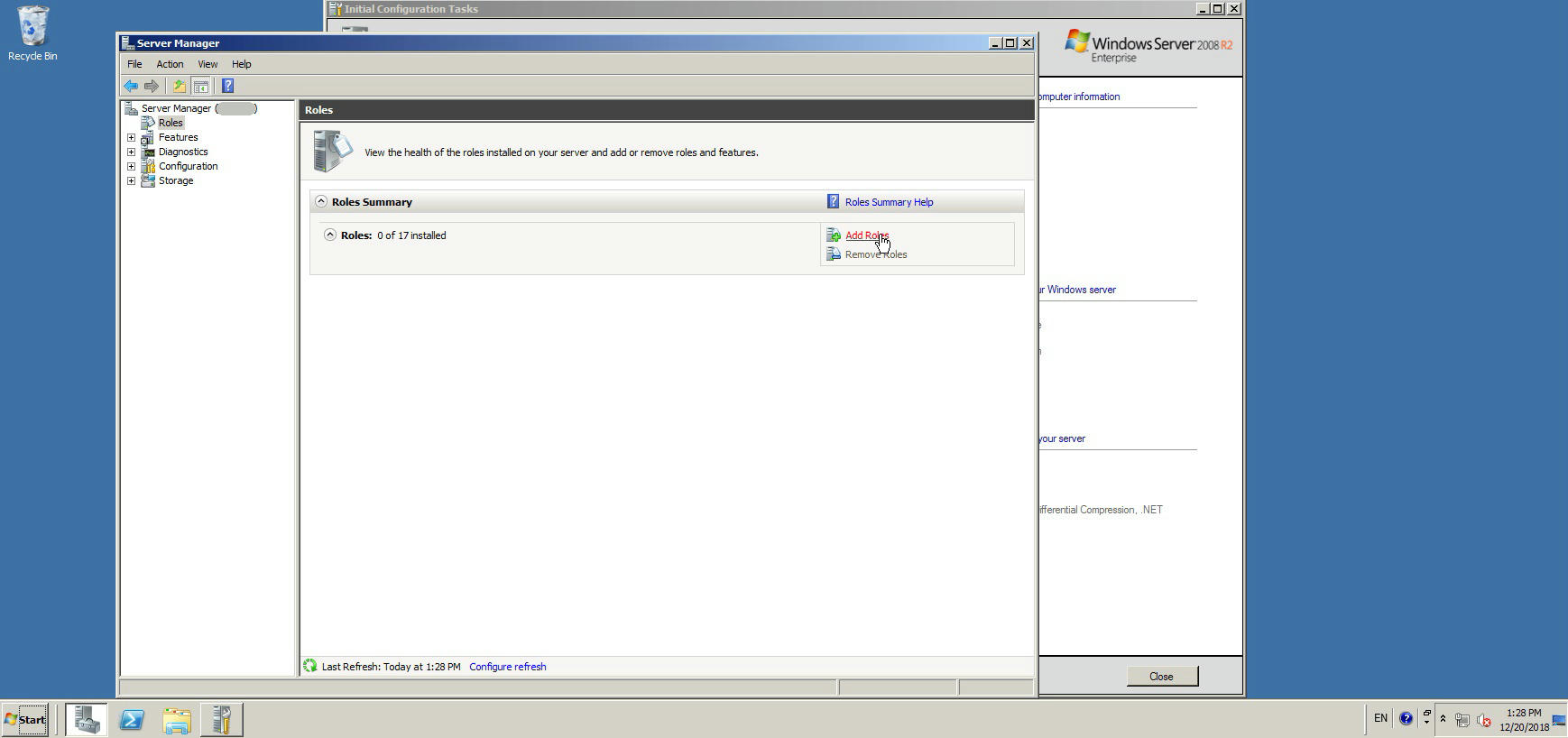Click the forward arrow in the toolbar
This screenshot has height=738, width=1568.
152,86
